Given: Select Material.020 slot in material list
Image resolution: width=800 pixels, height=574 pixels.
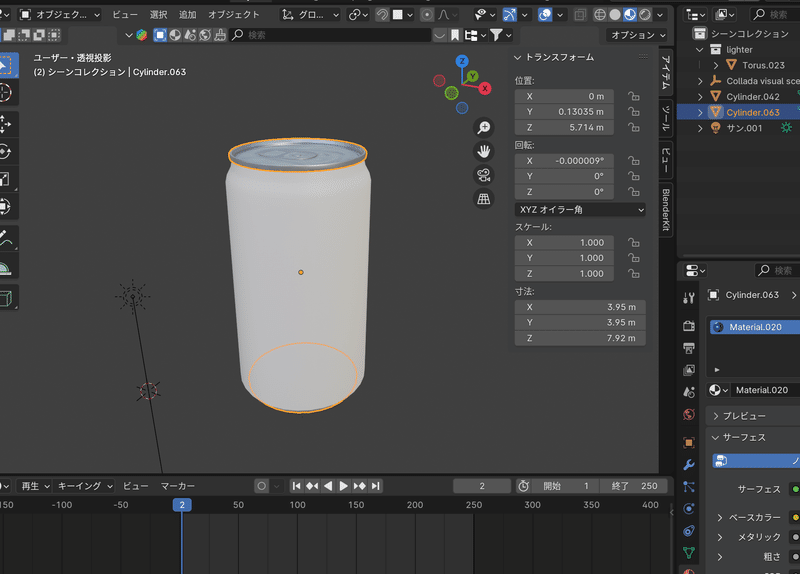Looking at the screenshot, I should pos(755,327).
